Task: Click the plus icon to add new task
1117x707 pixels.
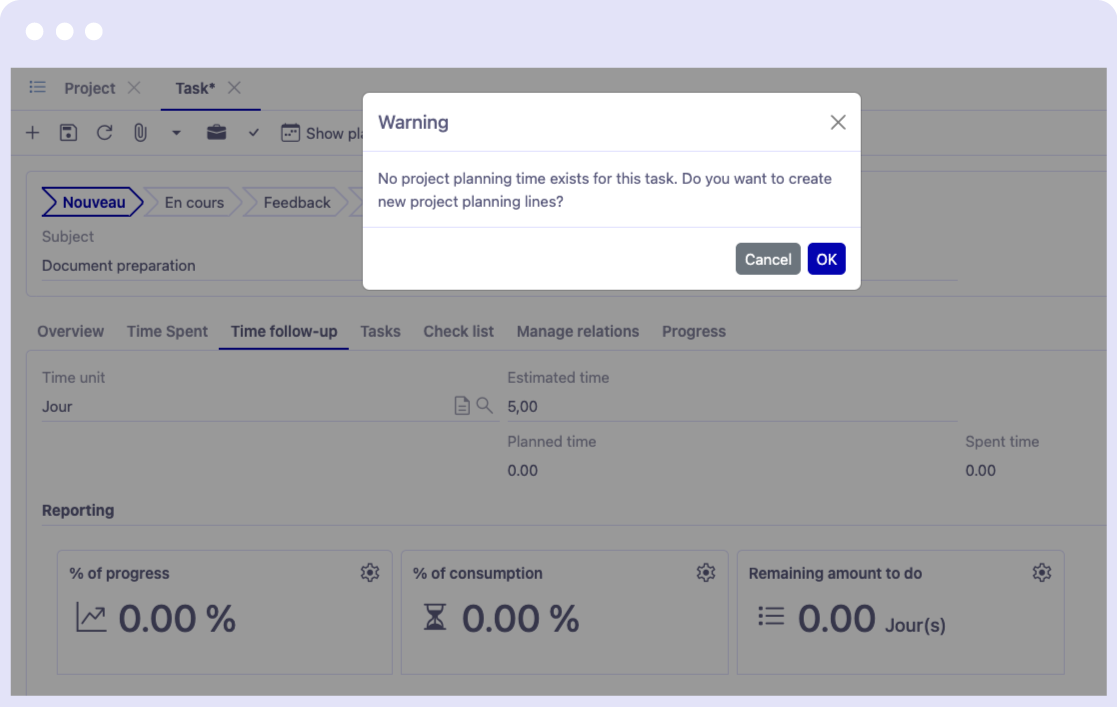Action: [x=32, y=133]
